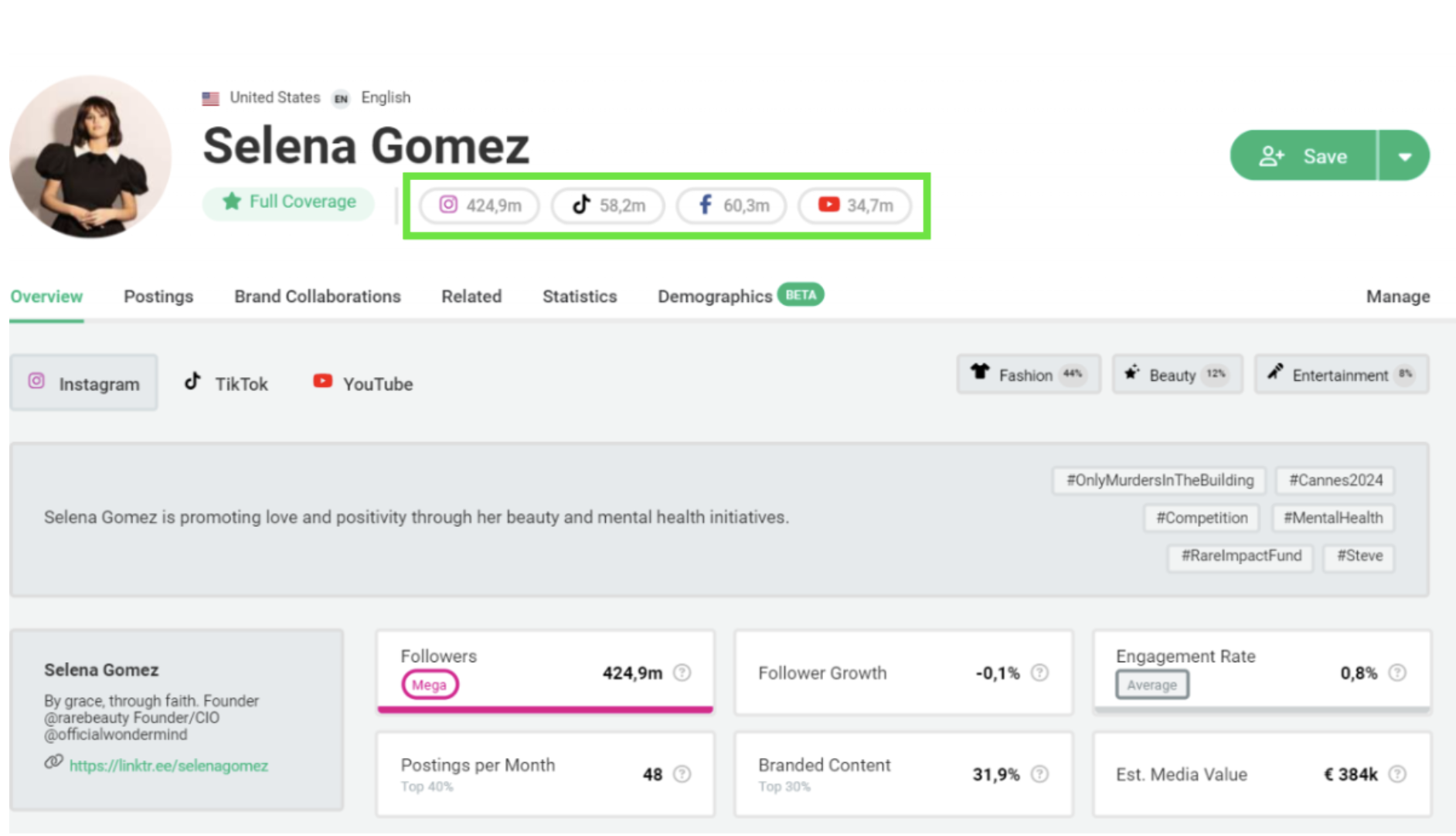Click the Branded Content info icon
The image size is (1456, 836).
pyautogui.click(x=1040, y=774)
